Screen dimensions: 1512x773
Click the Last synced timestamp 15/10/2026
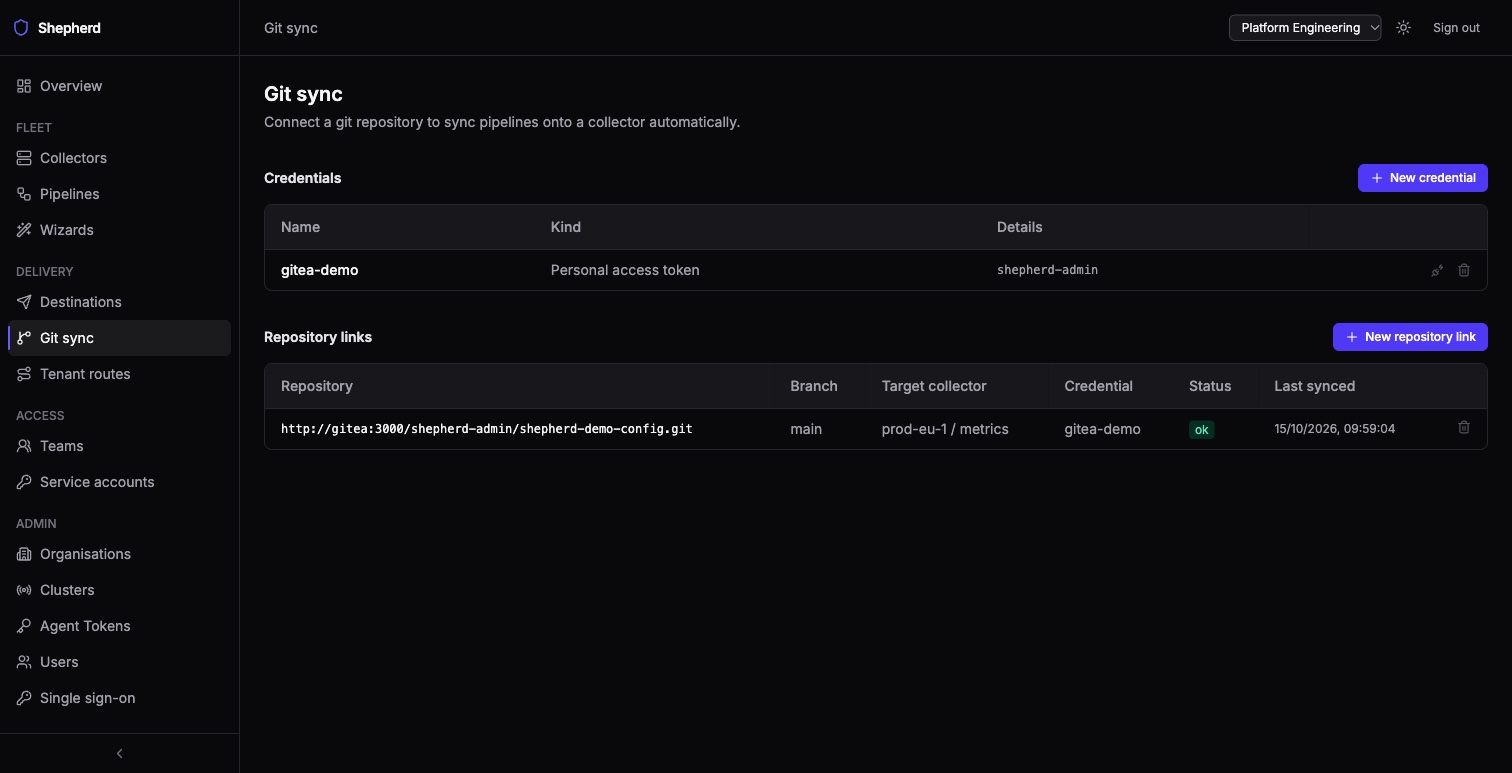click(1334, 429)
